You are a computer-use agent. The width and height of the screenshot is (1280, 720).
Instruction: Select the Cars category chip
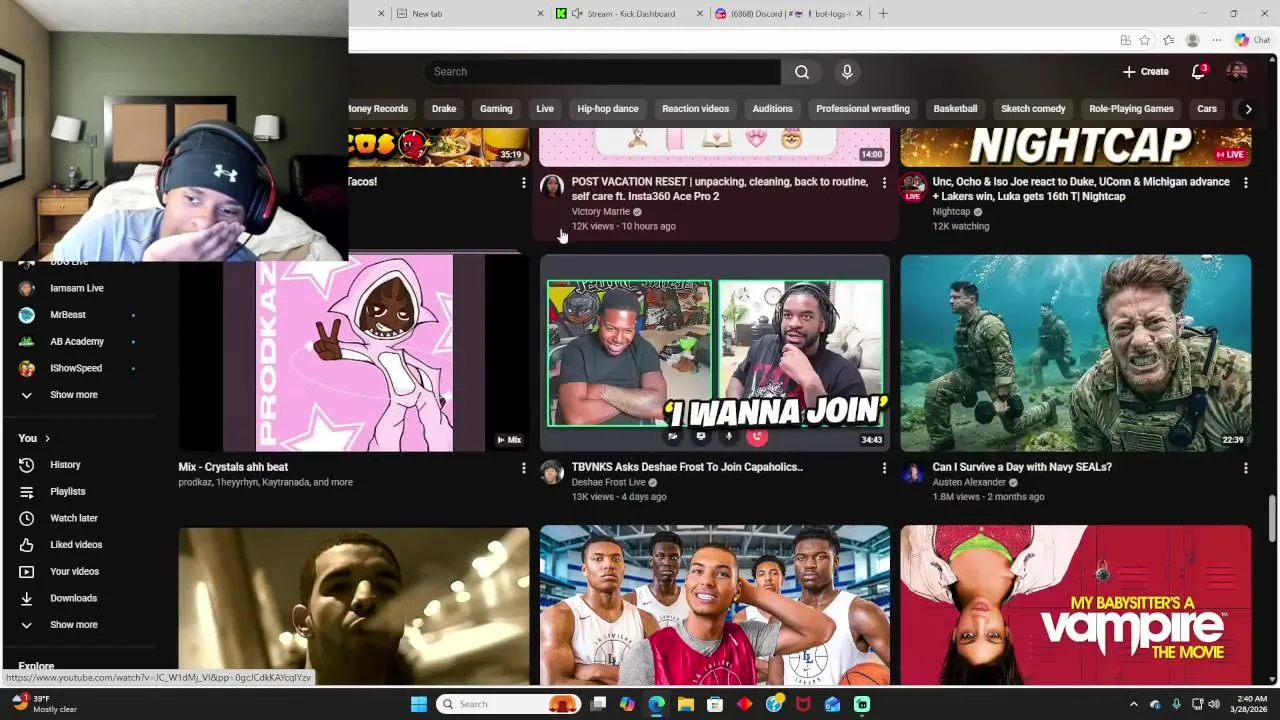tap(1207, 109)
